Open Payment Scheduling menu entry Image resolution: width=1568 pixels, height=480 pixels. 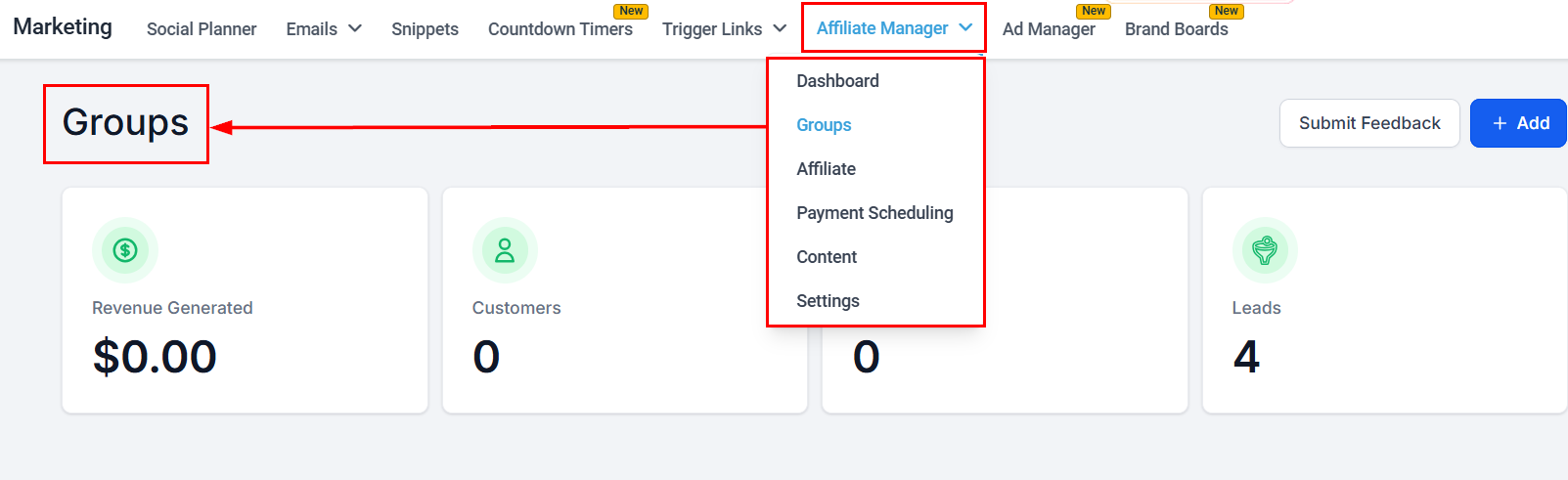coord(874,213)
